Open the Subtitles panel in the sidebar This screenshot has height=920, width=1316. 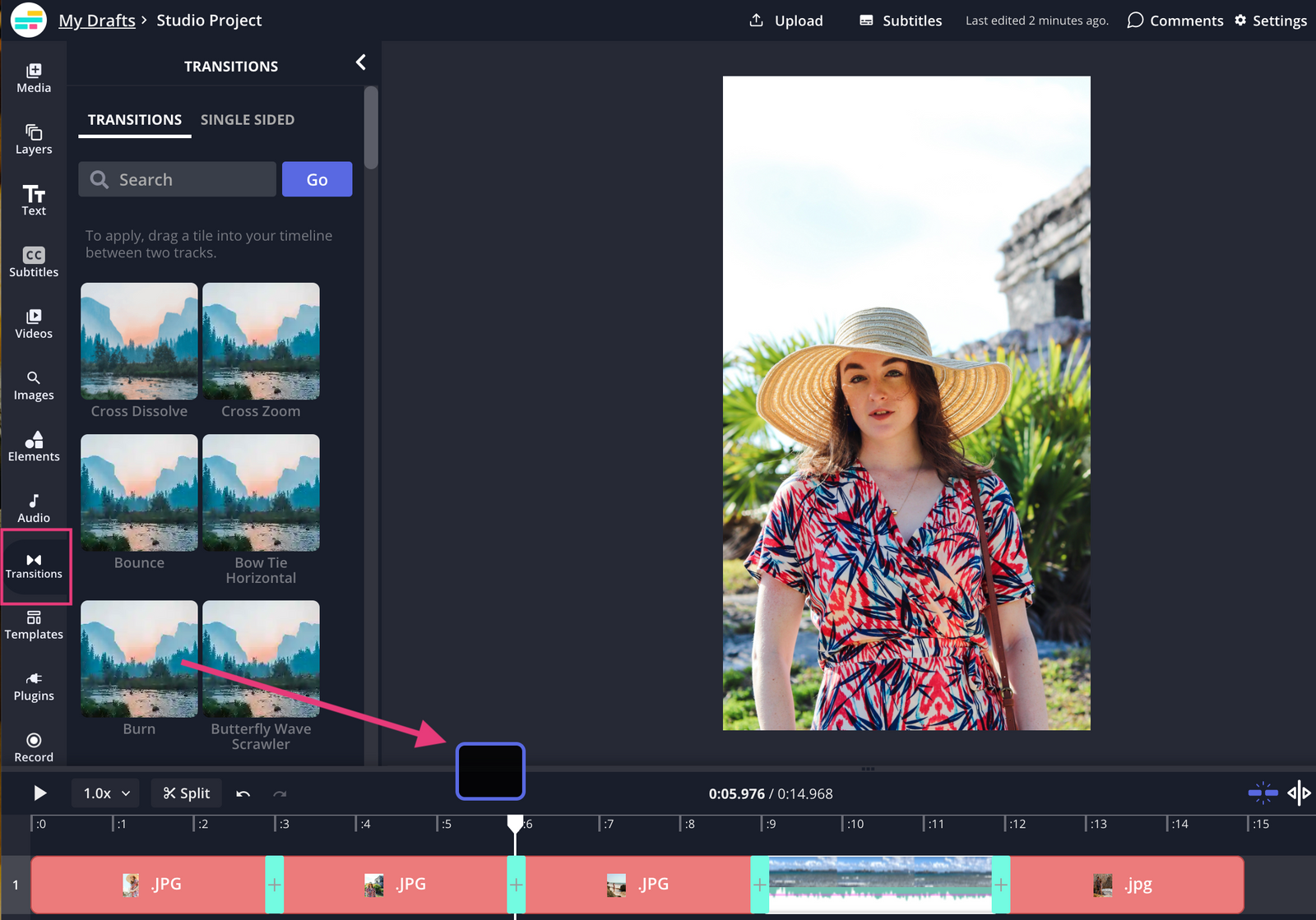pos(33,261)
